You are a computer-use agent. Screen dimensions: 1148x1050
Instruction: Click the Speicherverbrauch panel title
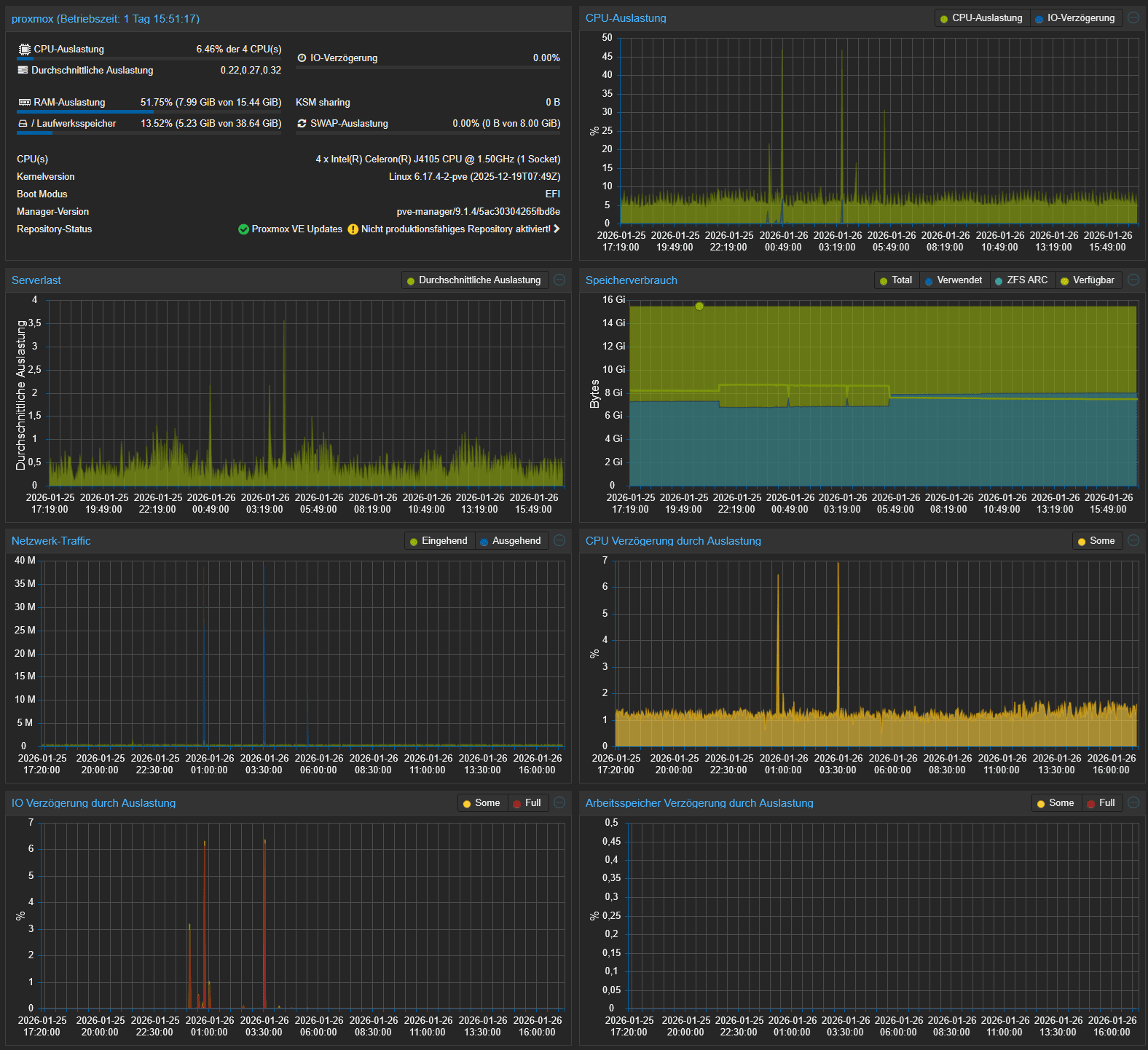[x=632, y=280]
